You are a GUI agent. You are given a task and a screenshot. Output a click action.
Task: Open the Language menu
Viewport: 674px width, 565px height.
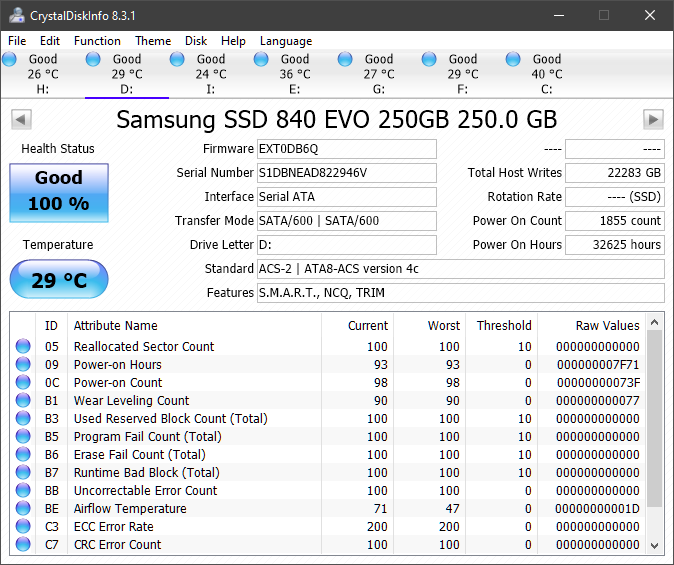(x=286, y=41)
